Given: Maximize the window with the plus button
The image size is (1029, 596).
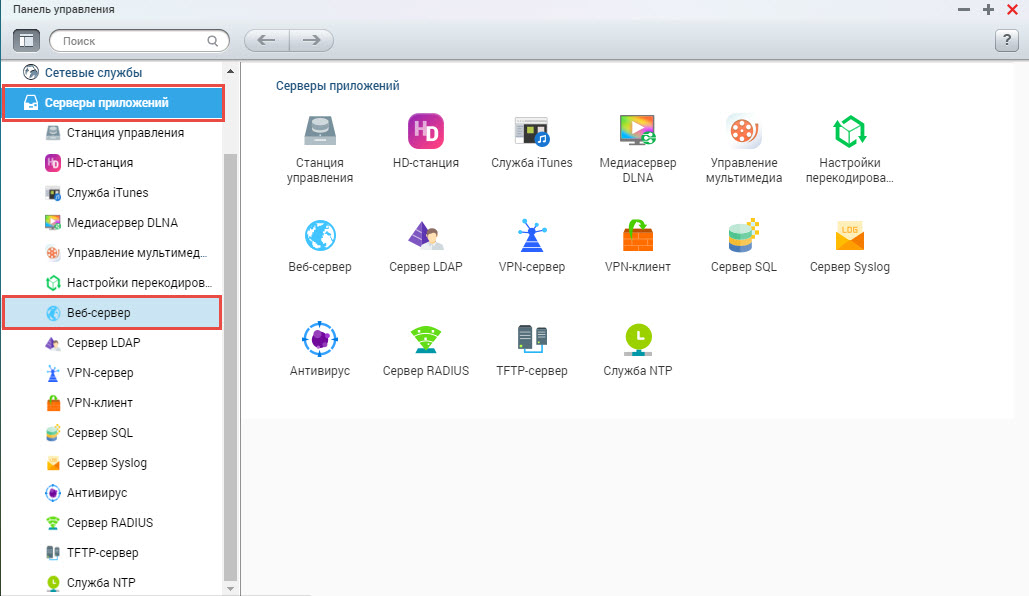Looking at the screenshot, I should pos(988,10).
